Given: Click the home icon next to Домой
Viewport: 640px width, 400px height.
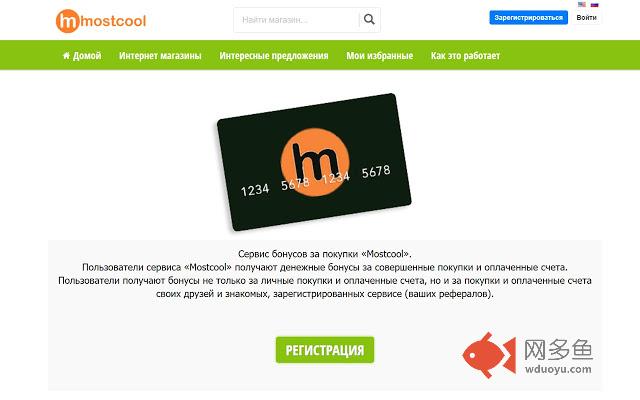Looking at the screenshot, I should 66,55.
